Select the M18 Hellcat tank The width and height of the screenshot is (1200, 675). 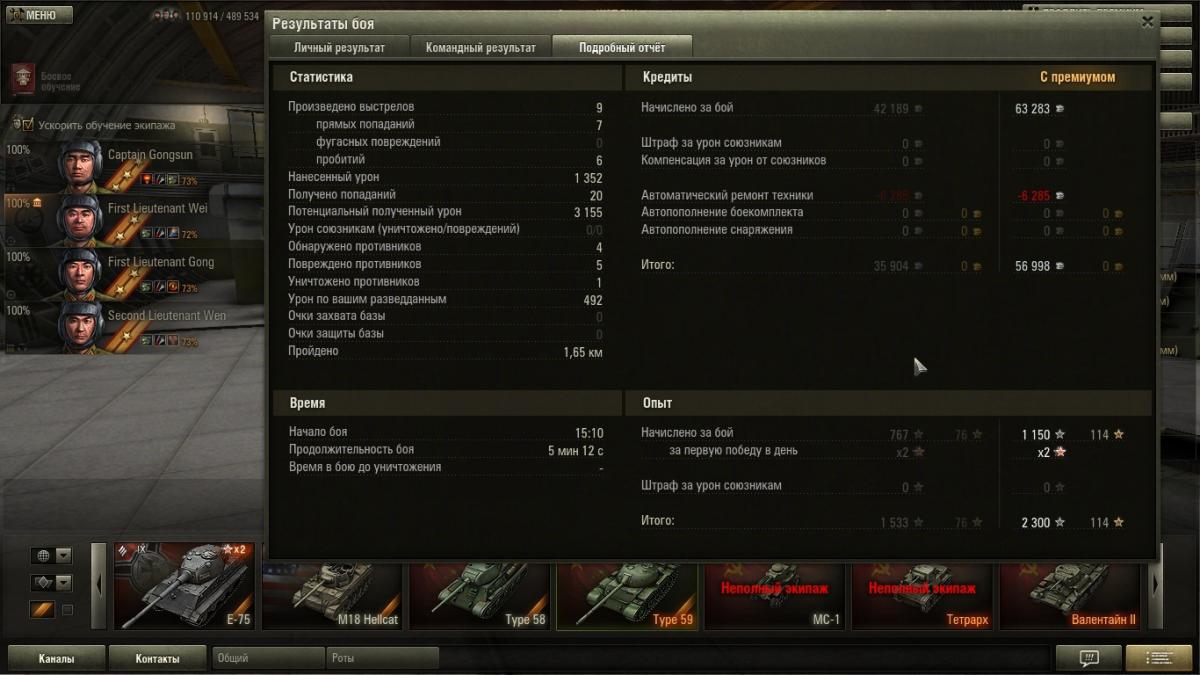[x=331, y=596]
